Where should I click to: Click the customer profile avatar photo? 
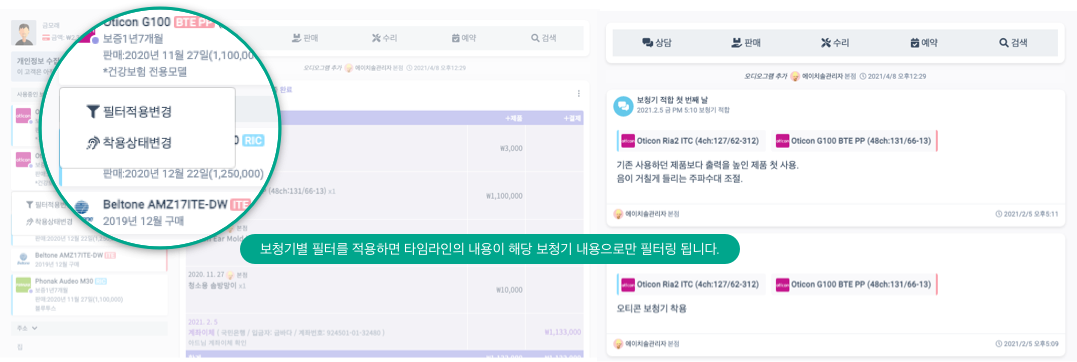click(x=24, y=33)
